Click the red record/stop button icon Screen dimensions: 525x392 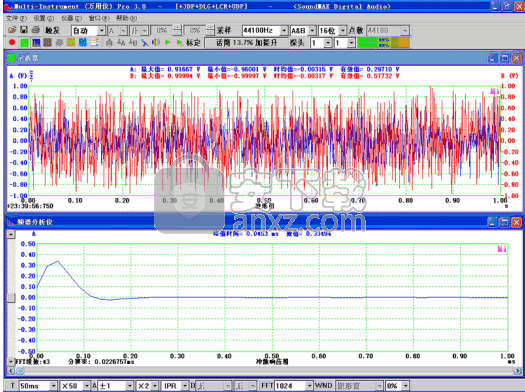point(12,43)
